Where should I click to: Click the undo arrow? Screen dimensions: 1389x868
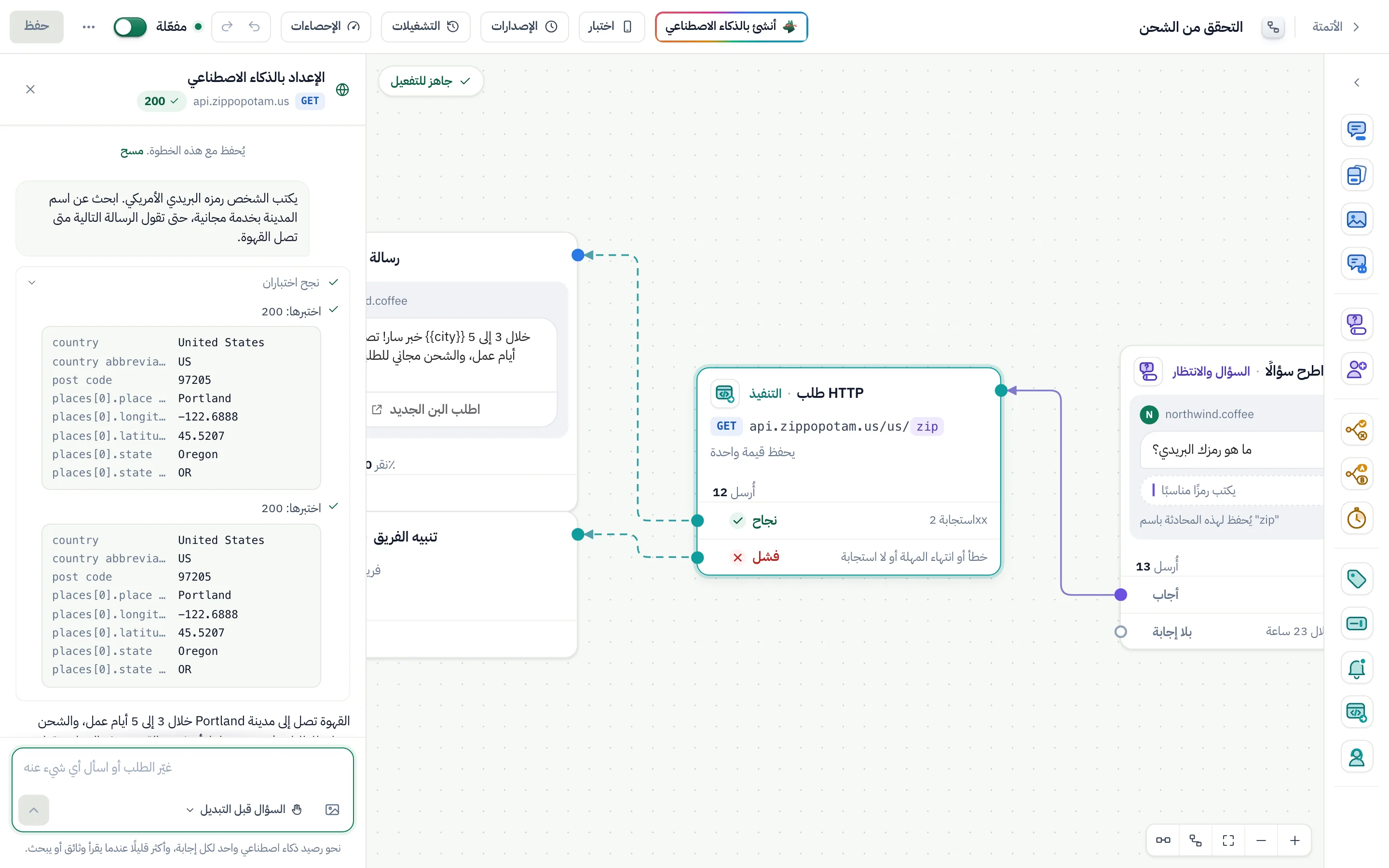point(255,27)
